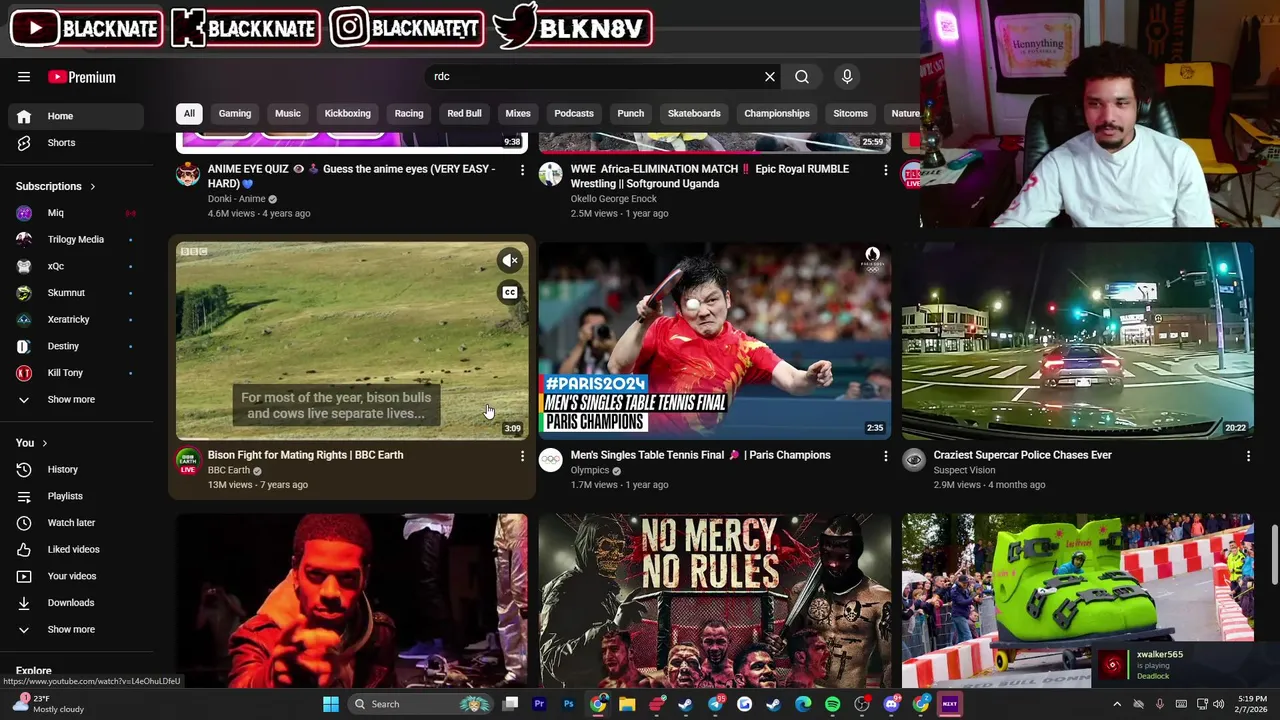Open the Kill Tony subscription channel

pyautogui.click(x=76, y=373)
